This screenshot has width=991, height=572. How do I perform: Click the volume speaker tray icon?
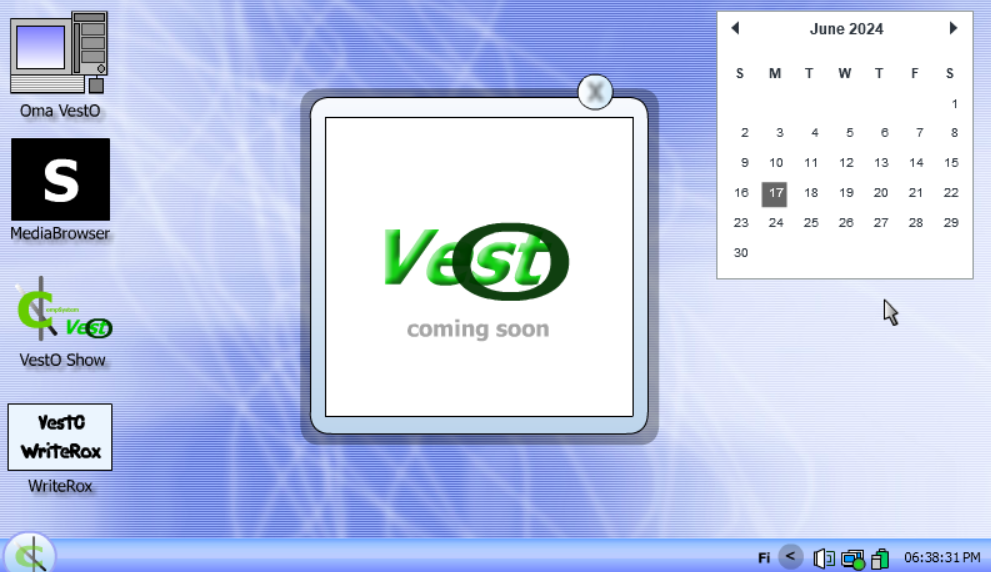824,558
